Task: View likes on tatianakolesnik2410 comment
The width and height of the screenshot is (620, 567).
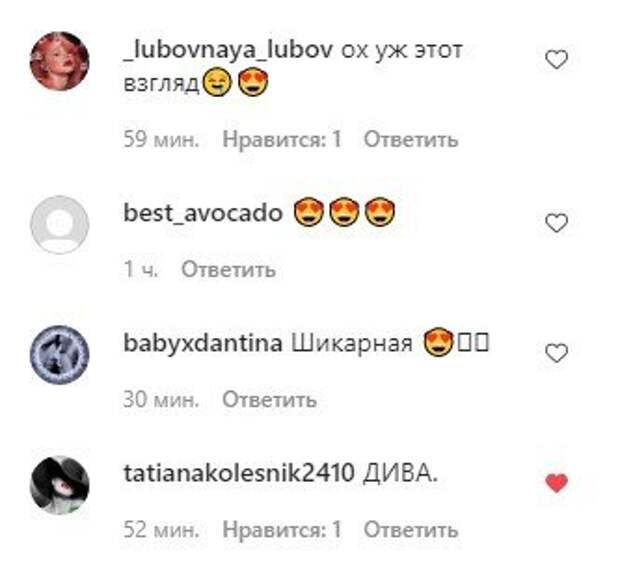Action: [282, 529]
